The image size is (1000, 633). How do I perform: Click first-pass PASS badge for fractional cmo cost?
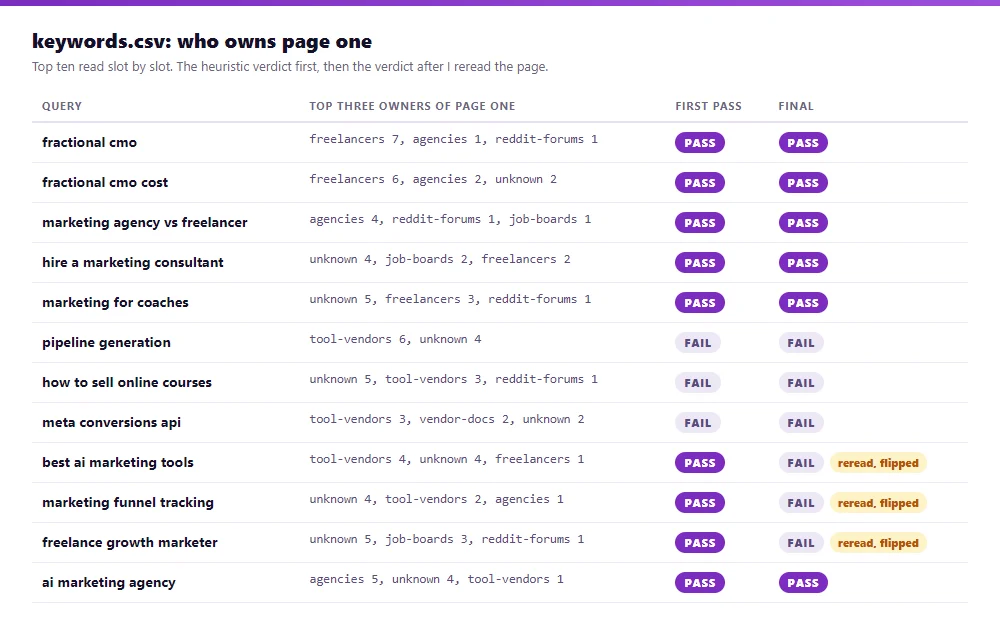[700, 183]
